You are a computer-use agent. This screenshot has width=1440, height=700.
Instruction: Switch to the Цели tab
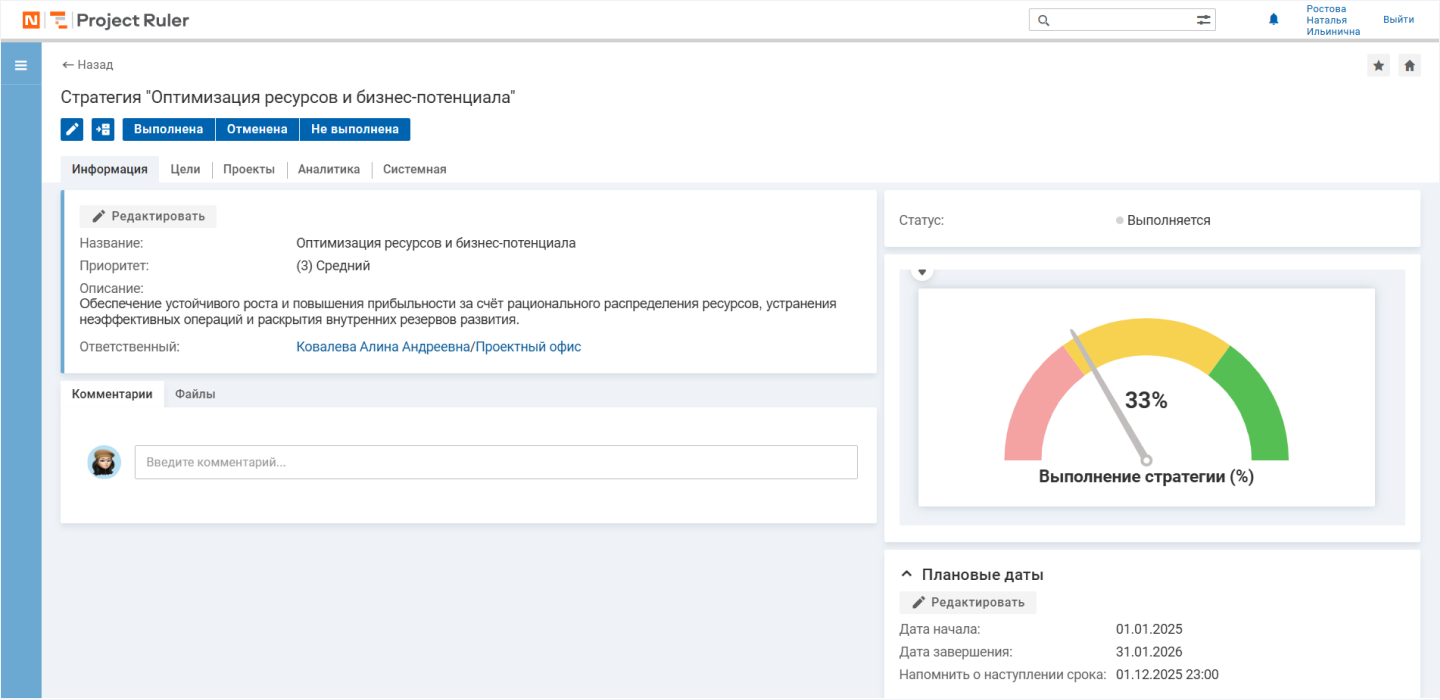(x=185, y=169)
